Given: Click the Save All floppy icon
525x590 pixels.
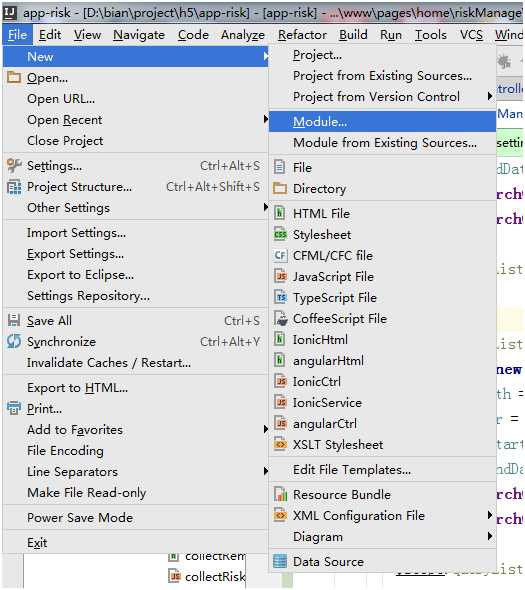Looking at the screenshot, I should coord(14,321).
